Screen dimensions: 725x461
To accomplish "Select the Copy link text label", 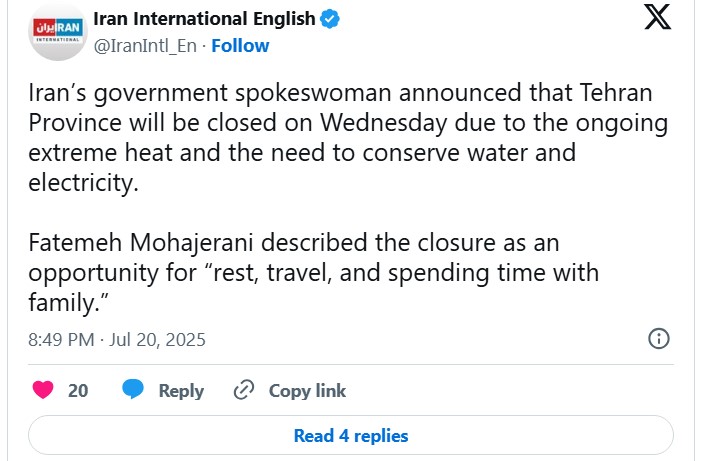I will coord(307,391).
